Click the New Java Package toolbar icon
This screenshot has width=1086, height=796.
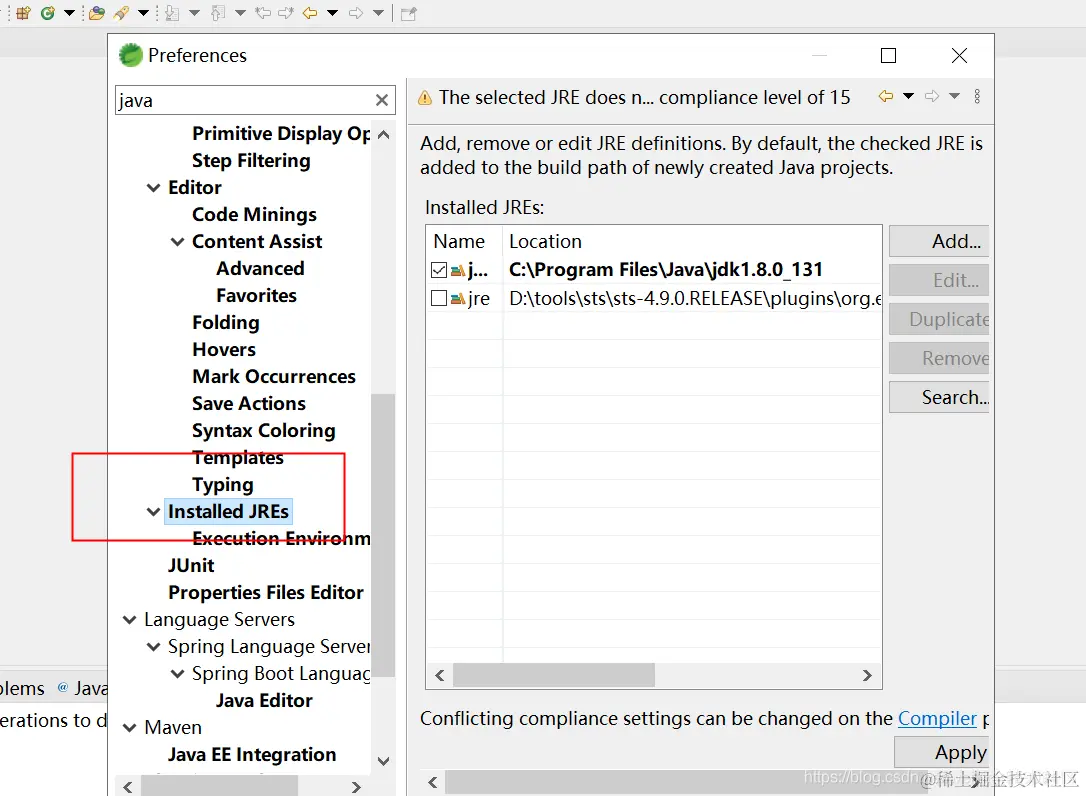click(23, 13)
